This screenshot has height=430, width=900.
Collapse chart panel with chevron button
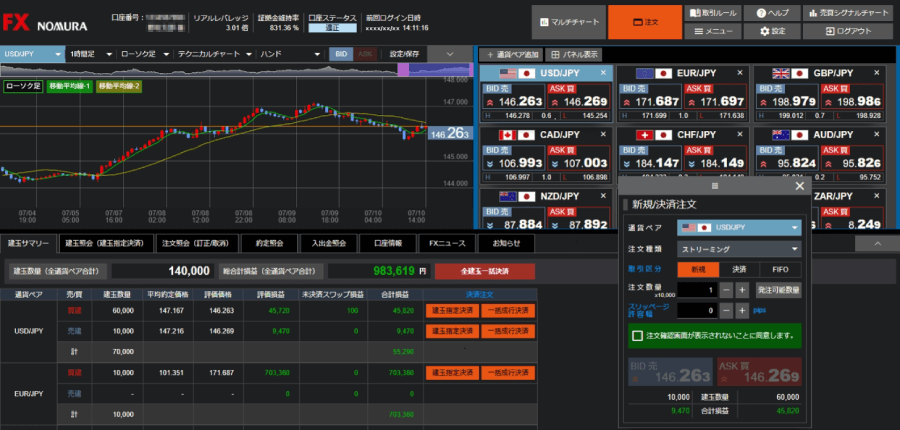pyautogui.click(x=451, y=55)
